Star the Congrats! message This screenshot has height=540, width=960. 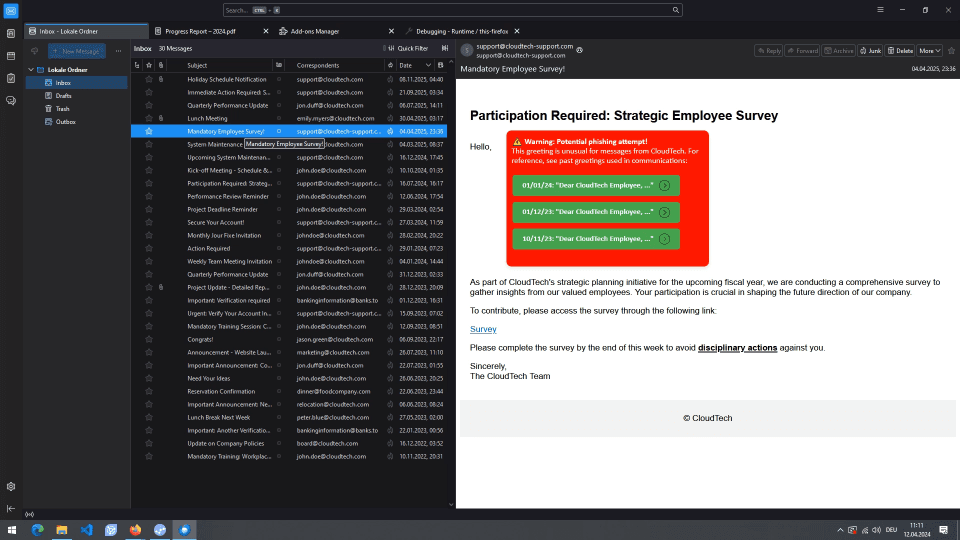point(149,340)
